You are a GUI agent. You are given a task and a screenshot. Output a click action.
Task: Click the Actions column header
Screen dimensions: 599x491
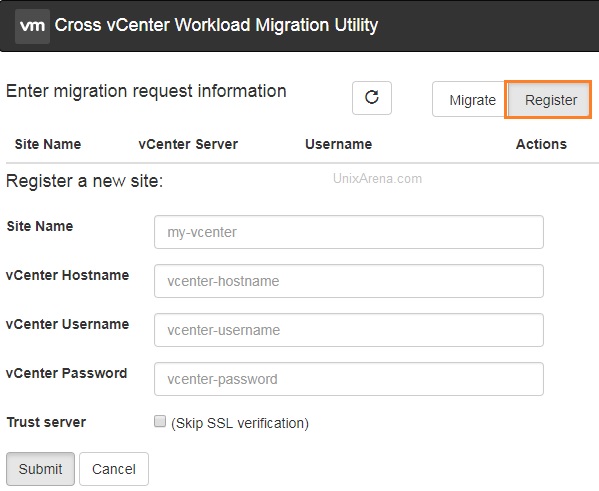point(541,144)
